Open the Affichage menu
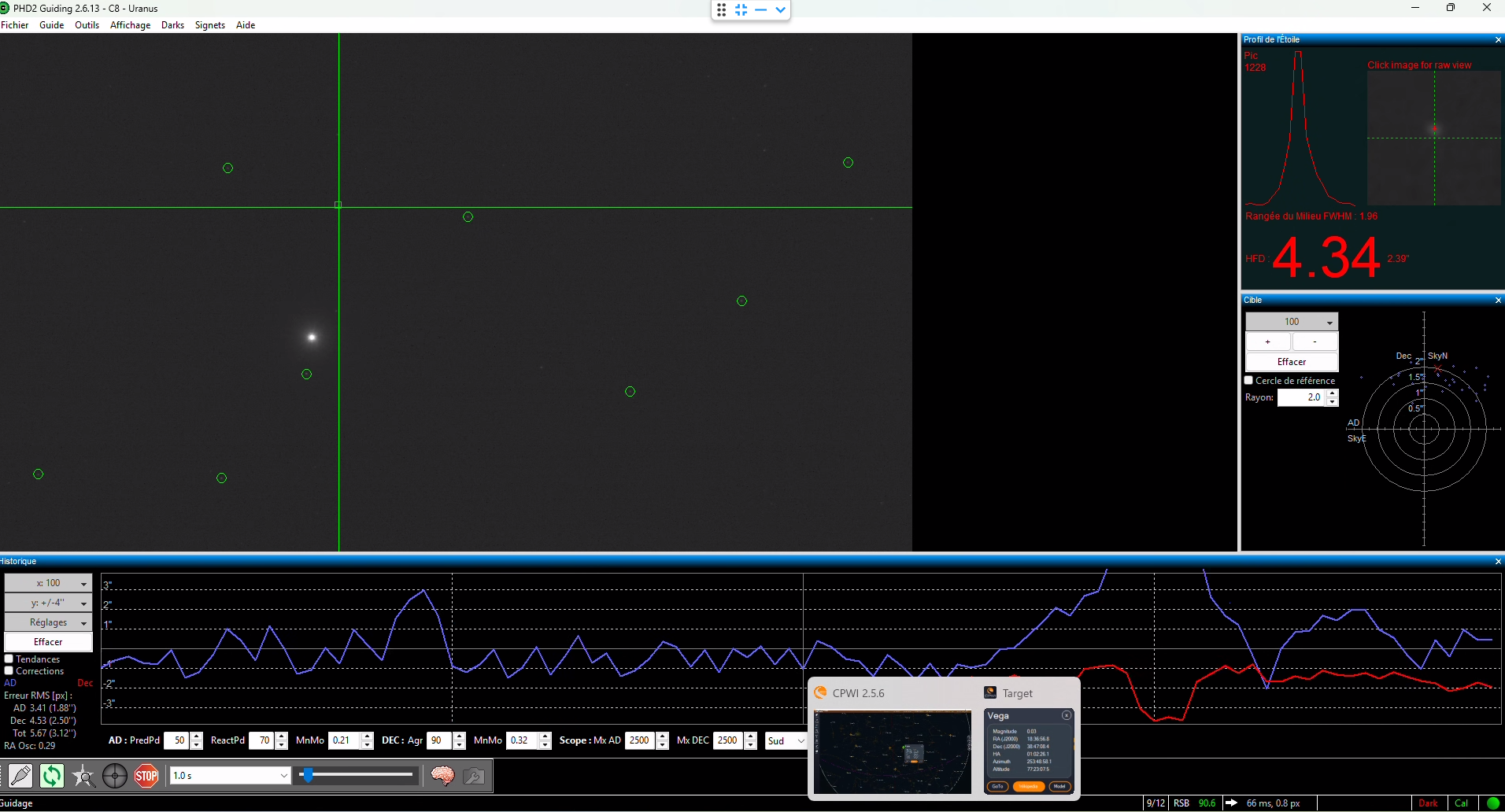 click(x=131, y=25)
